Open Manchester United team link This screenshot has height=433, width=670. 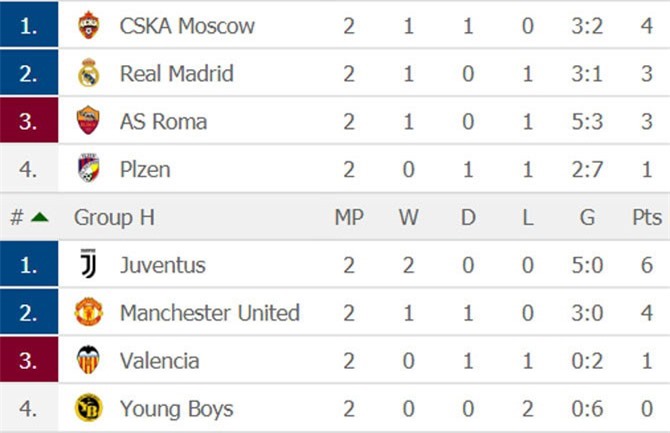(210, 312)
